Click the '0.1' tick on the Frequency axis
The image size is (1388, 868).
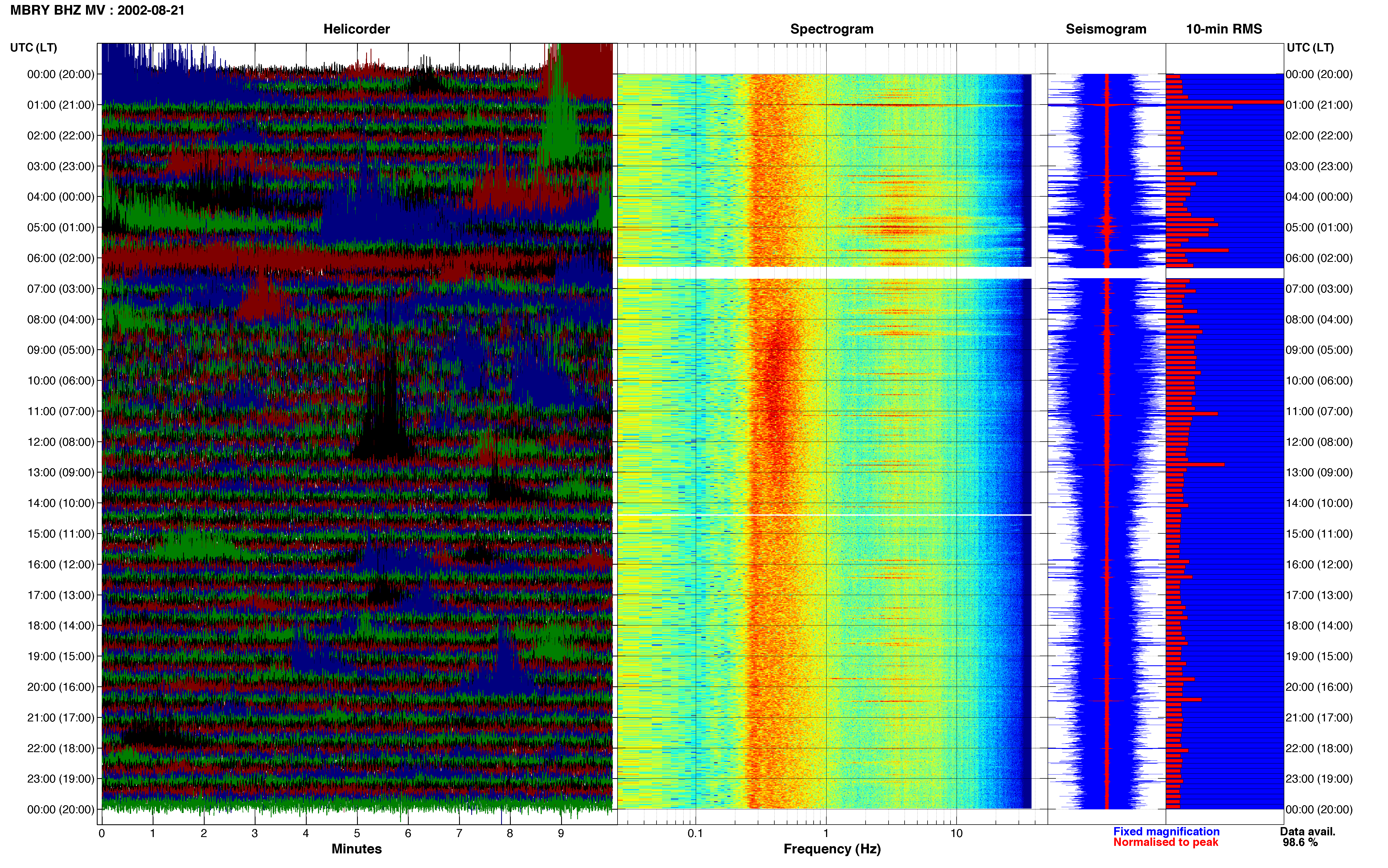tap(695, 833)
